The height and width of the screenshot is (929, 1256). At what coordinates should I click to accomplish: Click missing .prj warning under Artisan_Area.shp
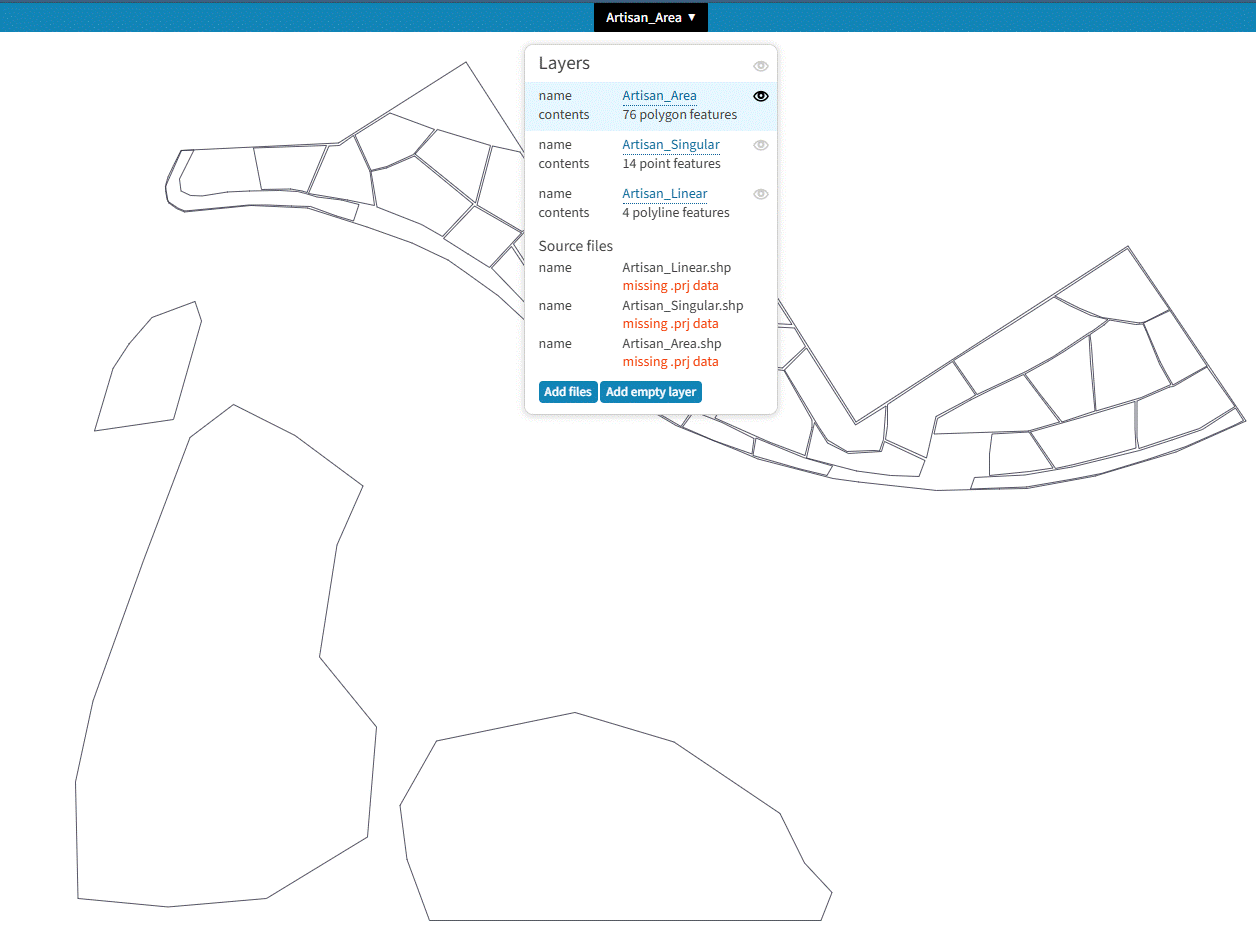tap(670, 362)
